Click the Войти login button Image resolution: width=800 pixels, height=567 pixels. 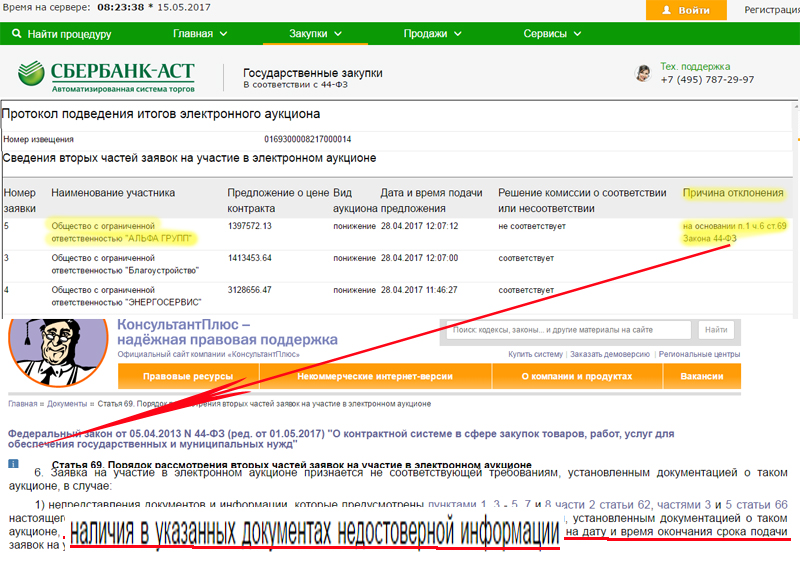pos(686,10)
